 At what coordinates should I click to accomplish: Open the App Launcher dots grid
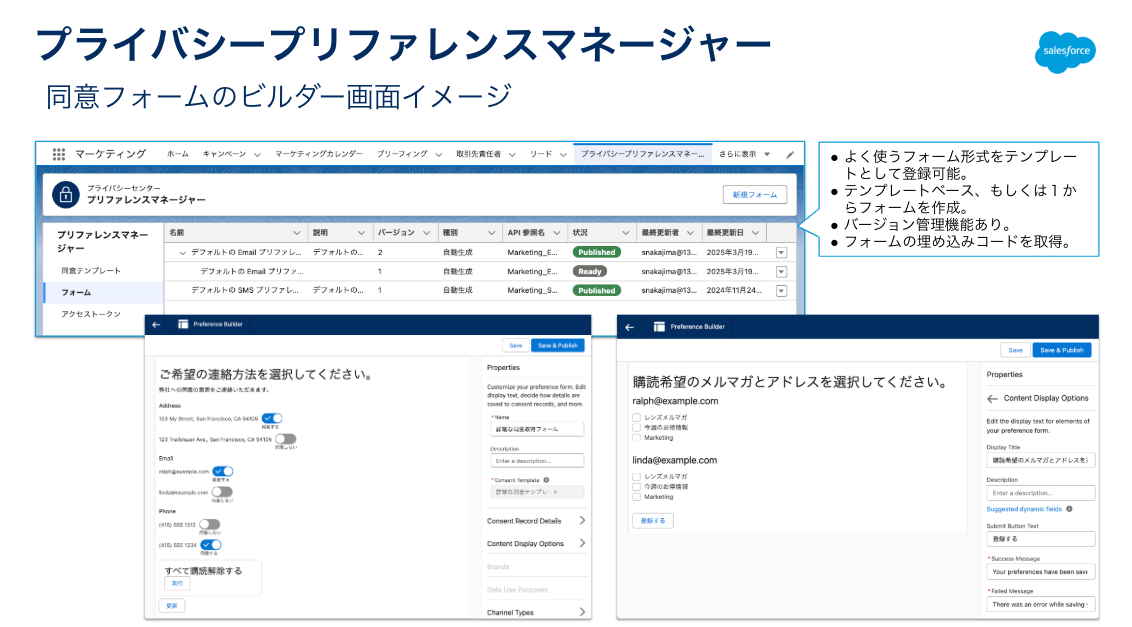[x=58, y=154]
